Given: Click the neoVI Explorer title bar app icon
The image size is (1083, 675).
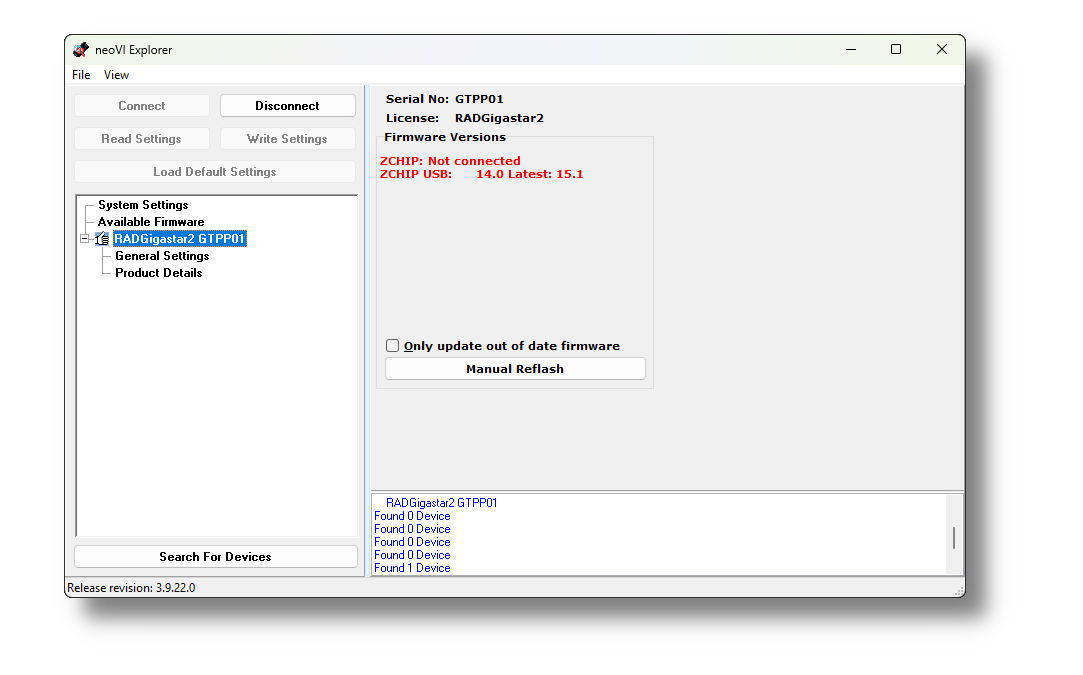Looking at the screenshot, I should tap(80, 49).
